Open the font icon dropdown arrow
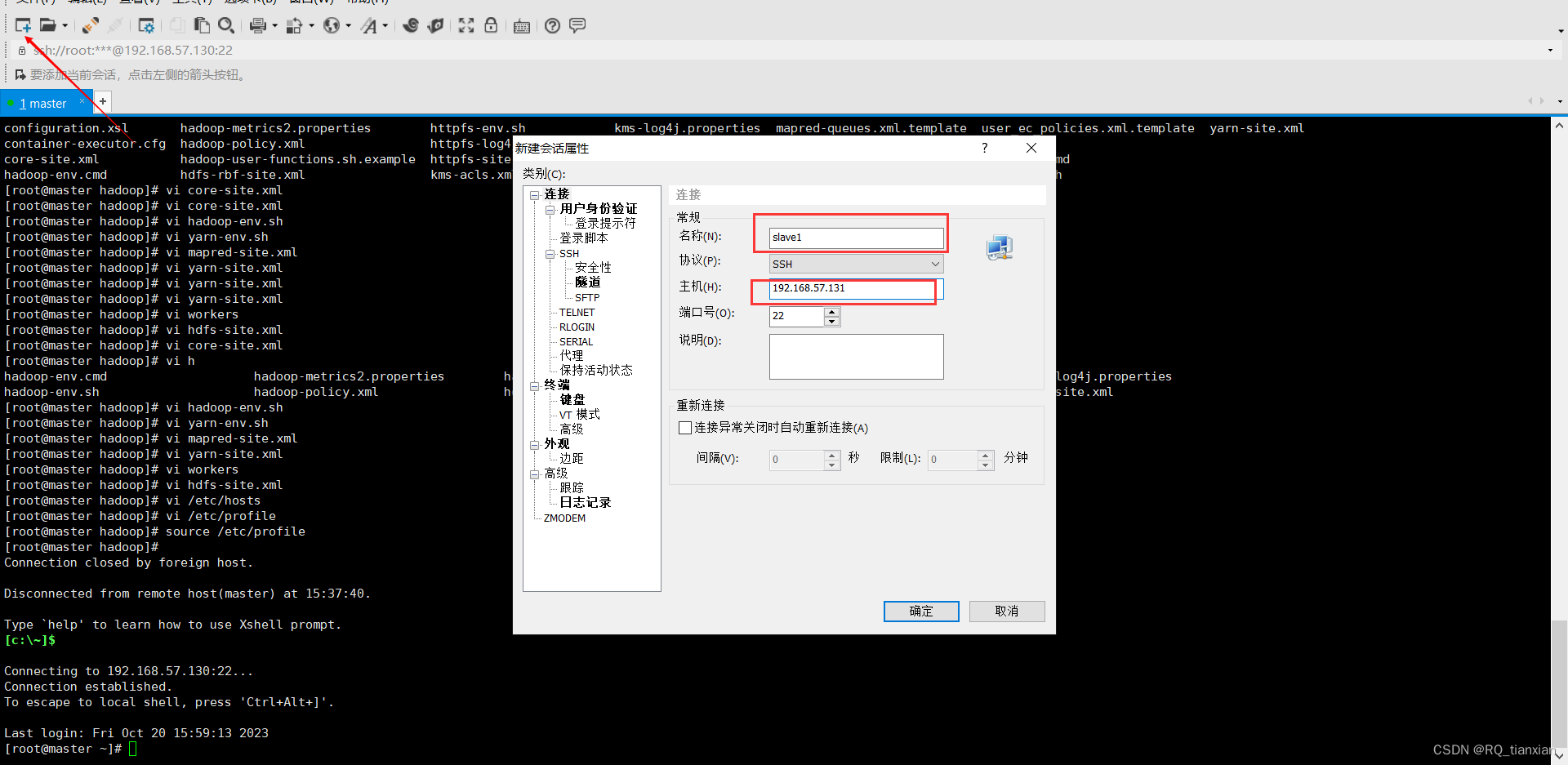1568x765 pixels. point(385,26)
